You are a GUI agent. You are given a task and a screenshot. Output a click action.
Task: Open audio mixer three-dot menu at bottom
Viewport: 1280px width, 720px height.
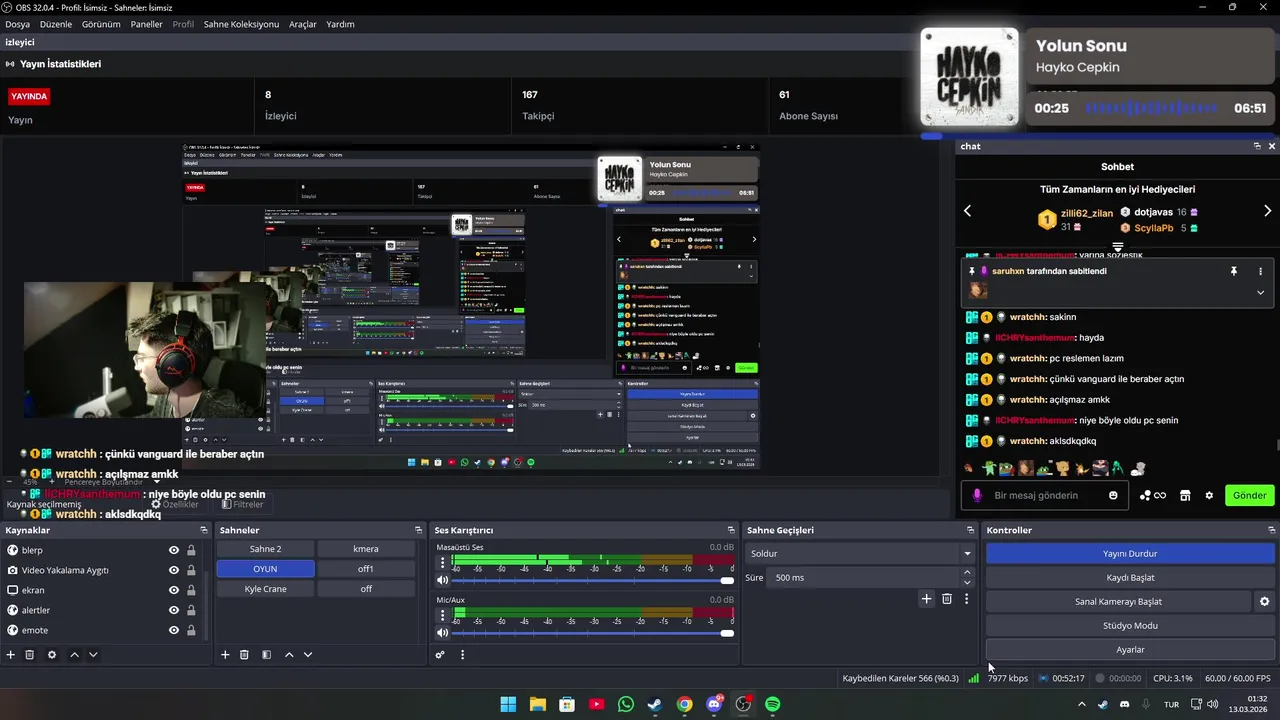(x=462, y=655)
